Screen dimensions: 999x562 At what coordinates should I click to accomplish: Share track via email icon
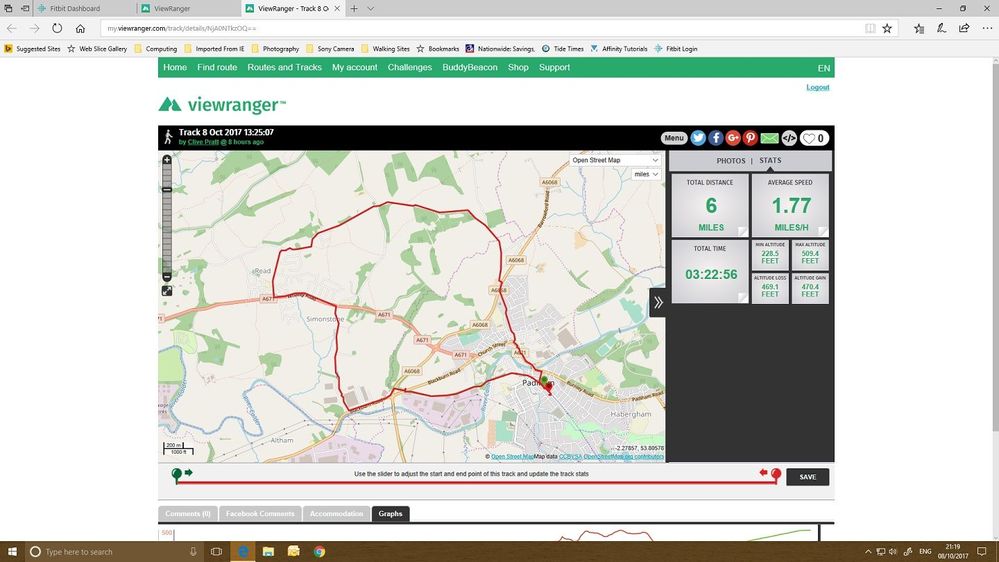tap(769, 138)
